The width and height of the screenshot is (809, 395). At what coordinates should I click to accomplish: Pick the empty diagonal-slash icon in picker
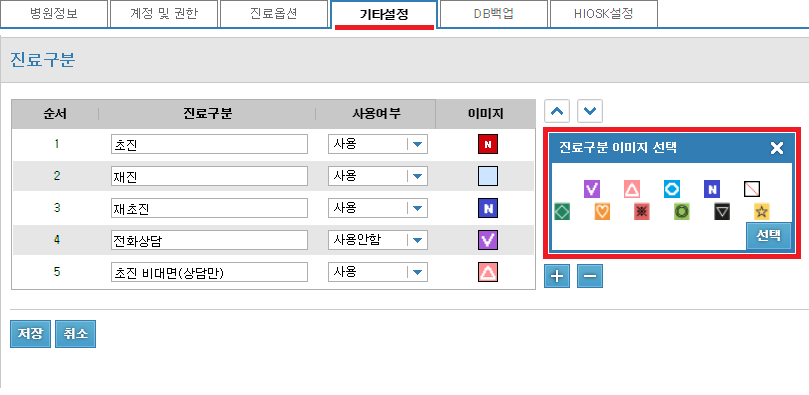pos(752,189)
